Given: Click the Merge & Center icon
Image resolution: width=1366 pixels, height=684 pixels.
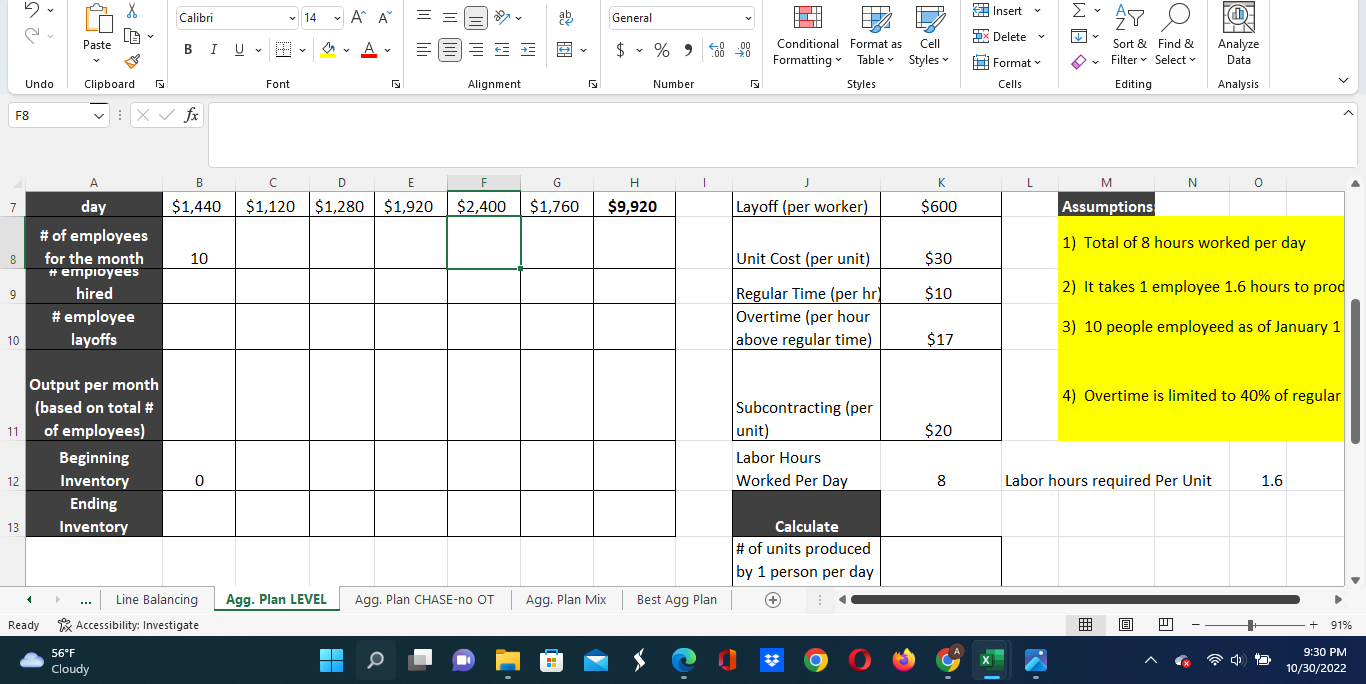Looking at the screenshot, I should 564,50.
